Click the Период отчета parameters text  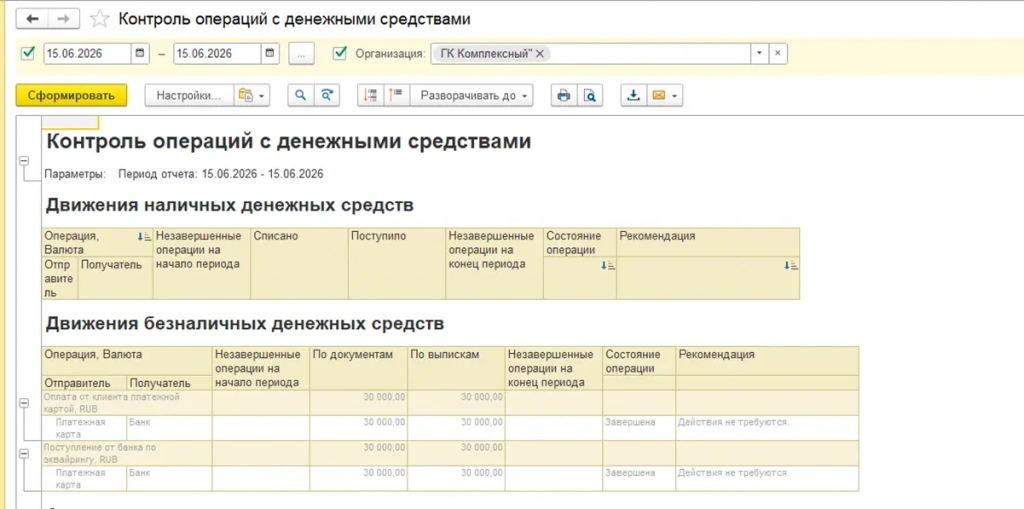pos(221,174)
